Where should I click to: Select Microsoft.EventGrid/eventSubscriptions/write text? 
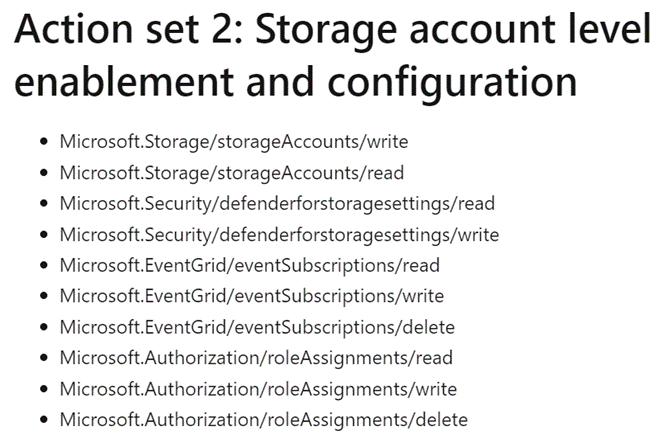252,296
